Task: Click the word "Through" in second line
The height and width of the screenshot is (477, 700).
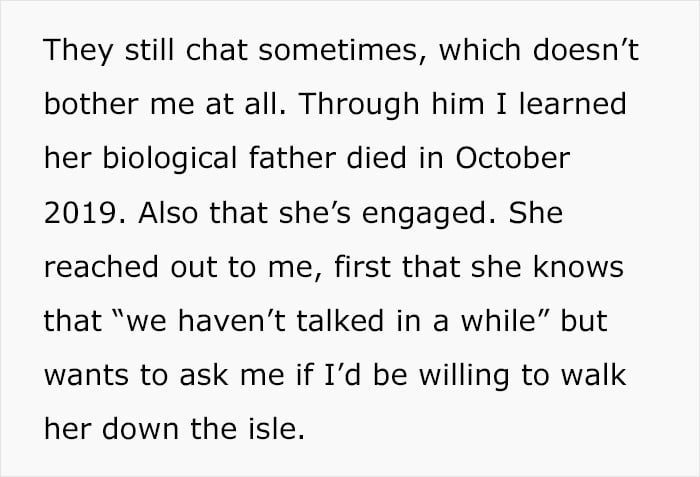Action: click(359, 105)
